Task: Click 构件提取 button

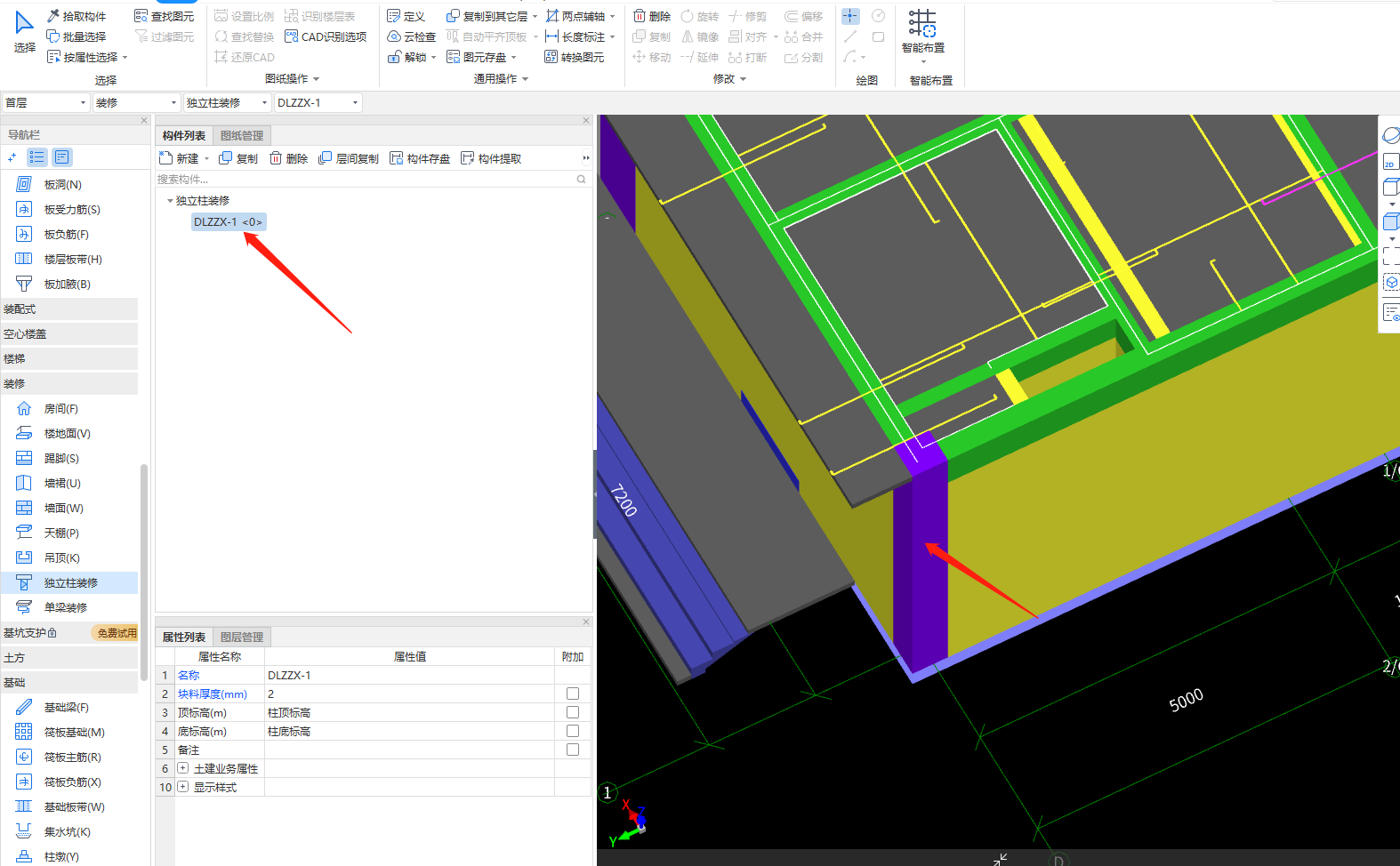Action: (x=491, y=158)
